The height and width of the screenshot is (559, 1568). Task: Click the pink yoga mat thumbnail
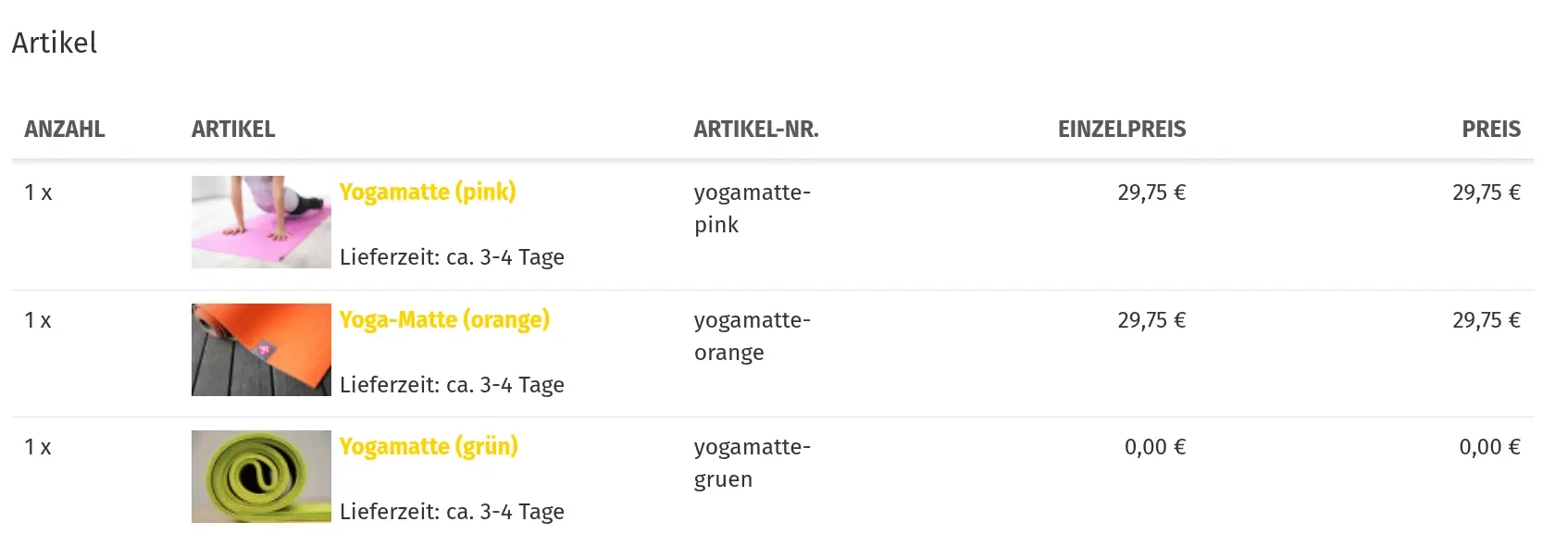(261, 222)
